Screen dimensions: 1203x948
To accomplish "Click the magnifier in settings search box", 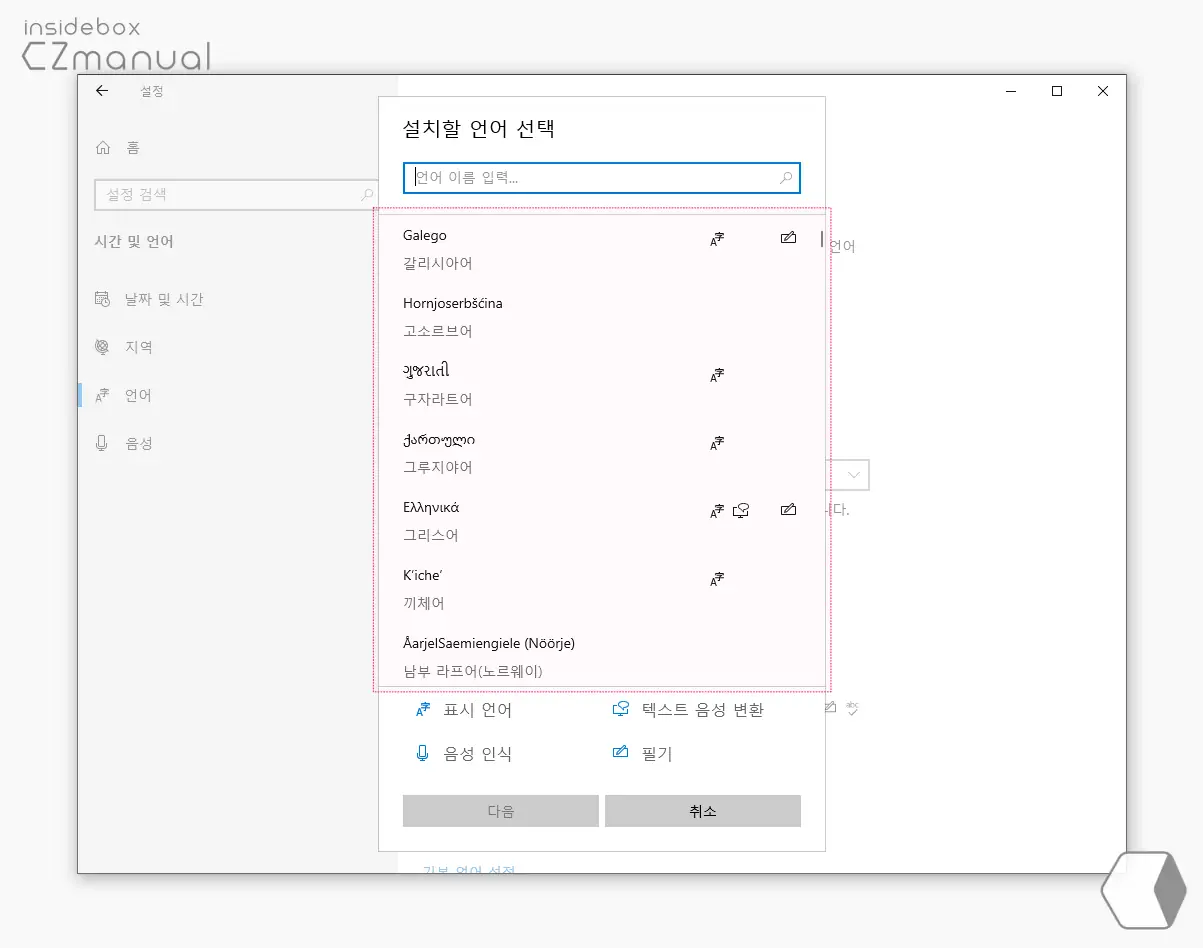I will click(367, 195).
